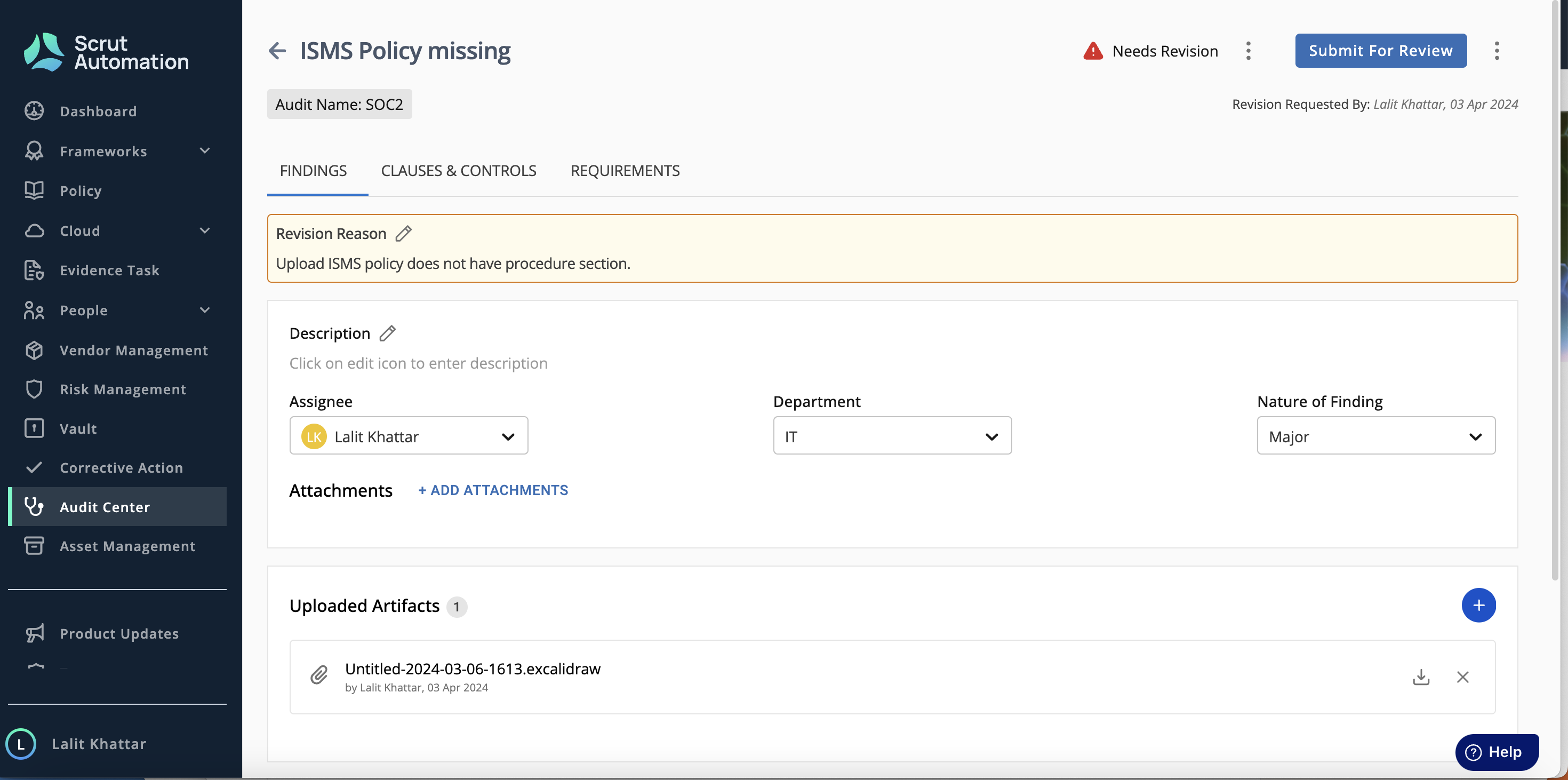Click the People icon in sidebar

click(34, 310)
